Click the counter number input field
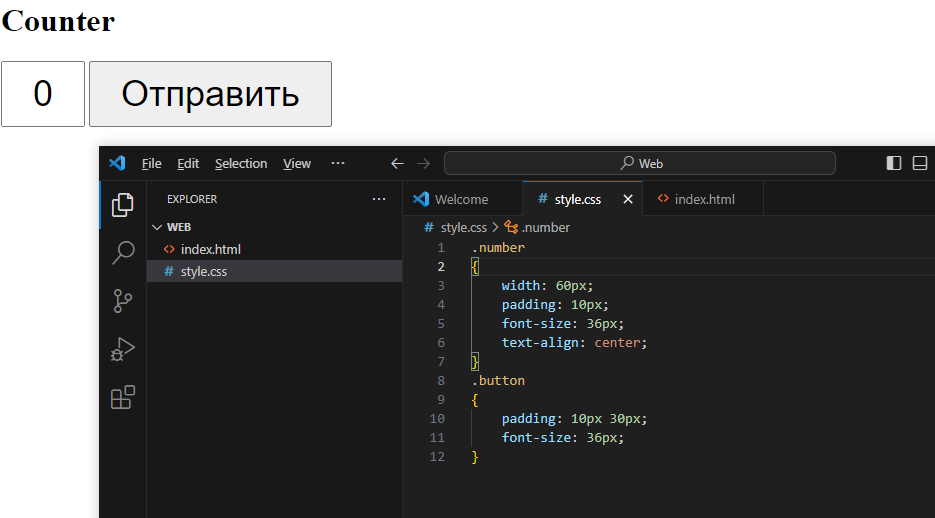 click(43, 94)
